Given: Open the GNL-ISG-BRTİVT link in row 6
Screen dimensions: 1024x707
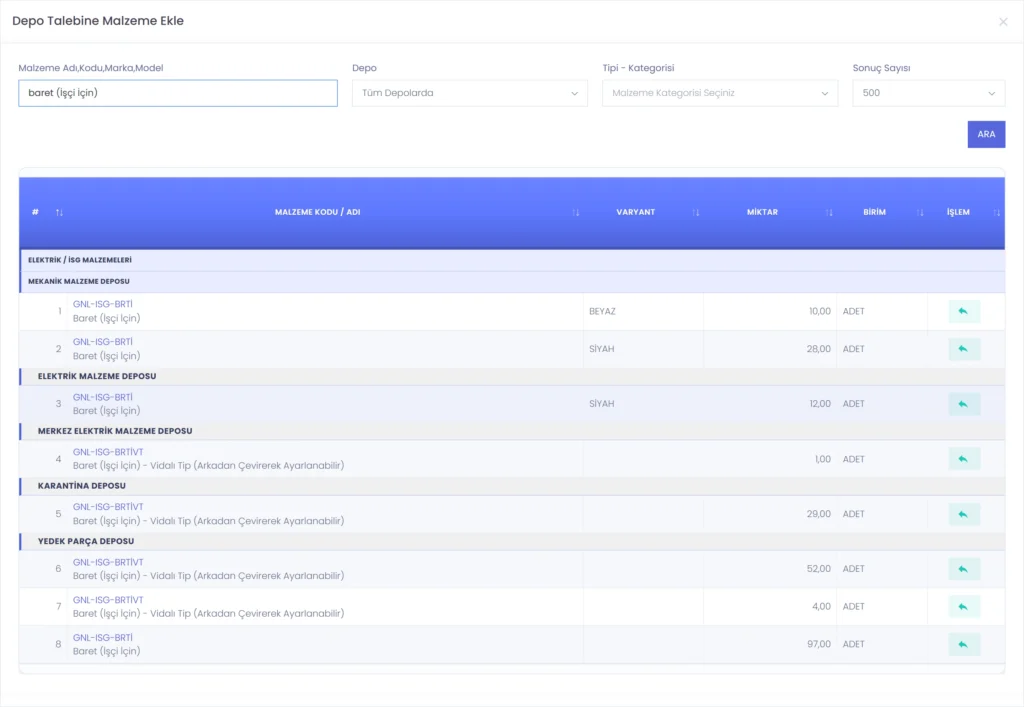Looking at the screenshot, I should click(108, 562).
